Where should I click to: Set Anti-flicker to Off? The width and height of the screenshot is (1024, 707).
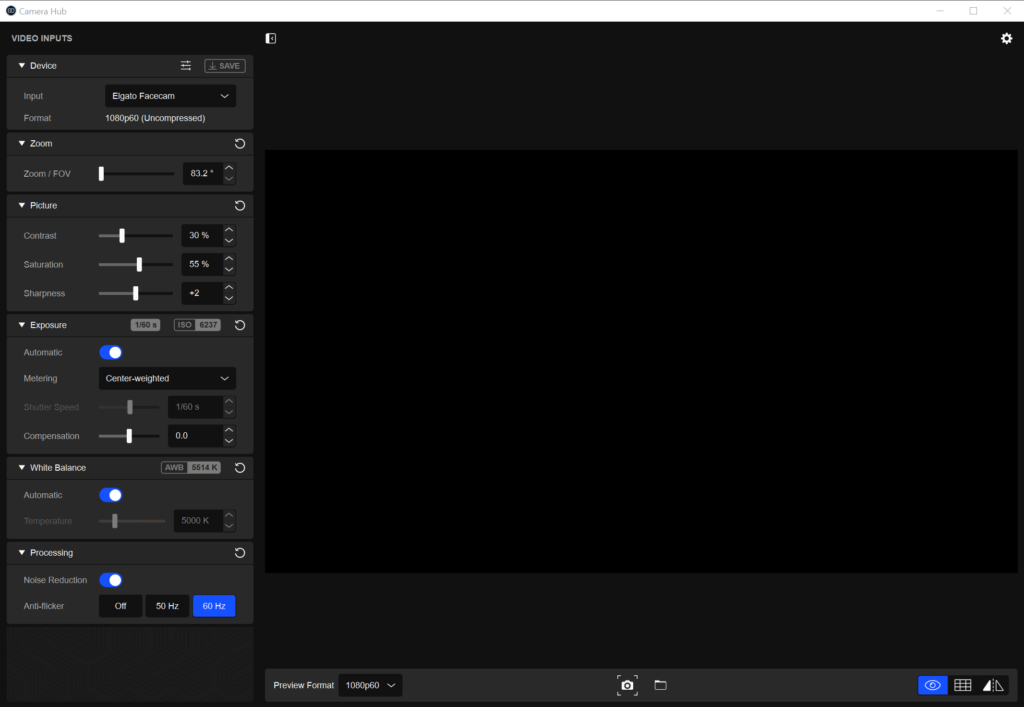click(x=121, y=606)
